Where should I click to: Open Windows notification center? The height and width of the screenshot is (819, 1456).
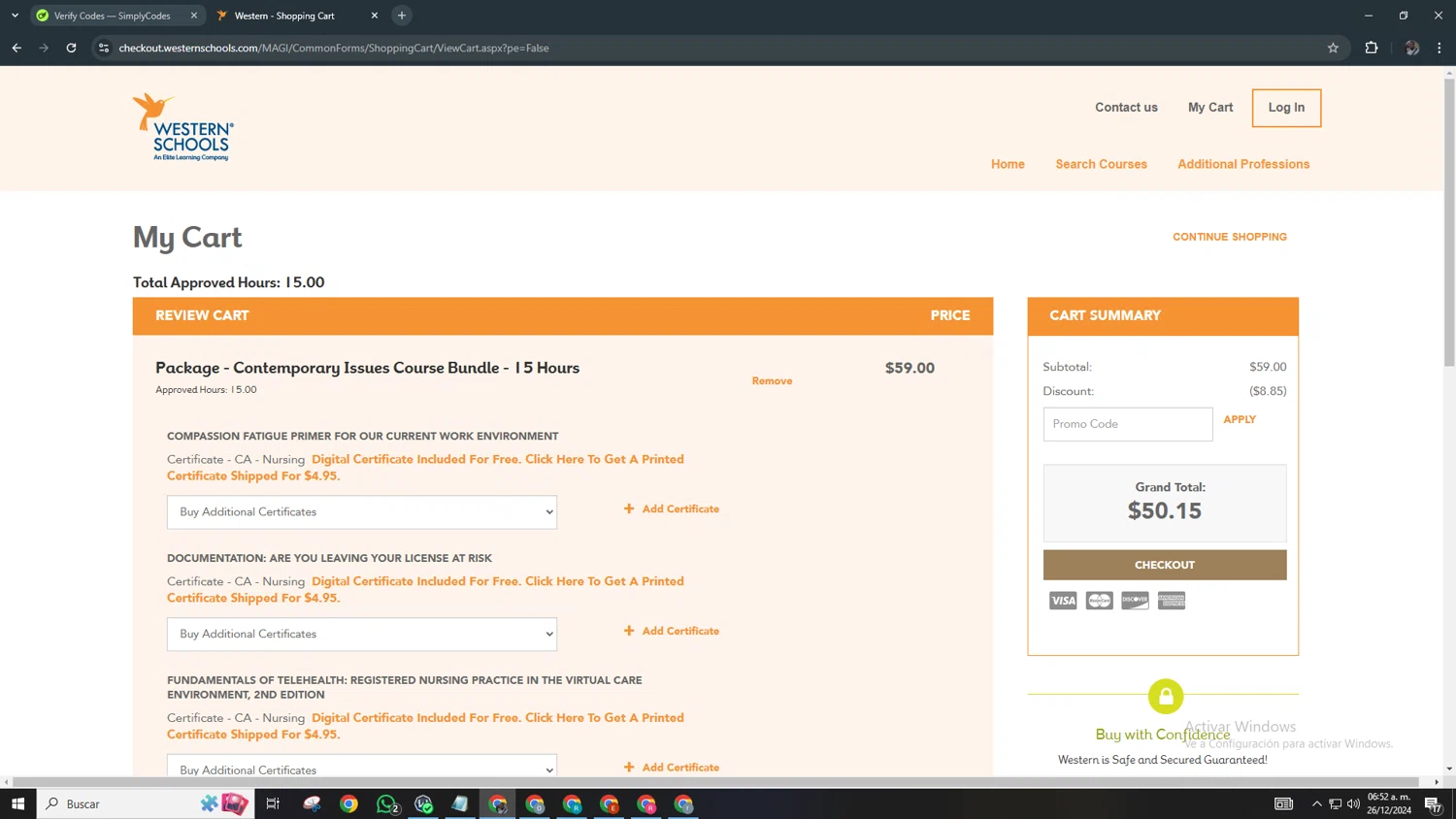1433,803
